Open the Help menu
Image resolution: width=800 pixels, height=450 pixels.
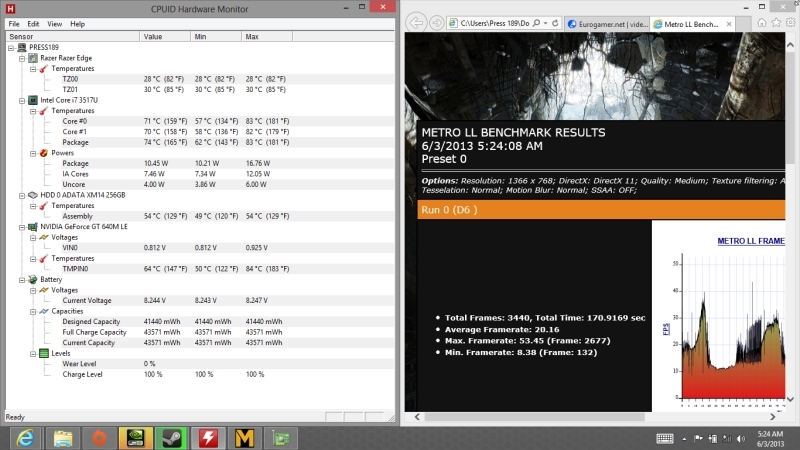tap(78, 24)
